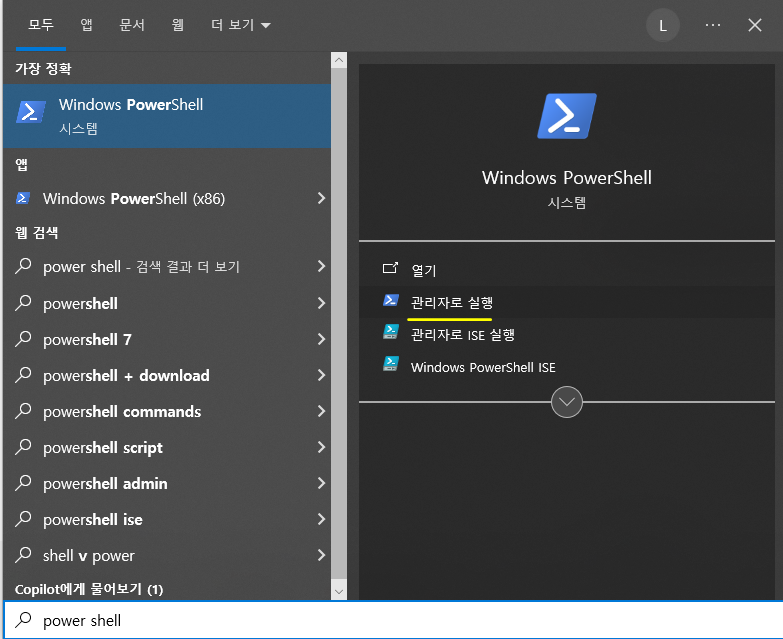Image resolution: width=783 pixels, height=639 pixels.
Task: Click the magnifier icon beside 'powershell ise'
Action: (23, 518)
